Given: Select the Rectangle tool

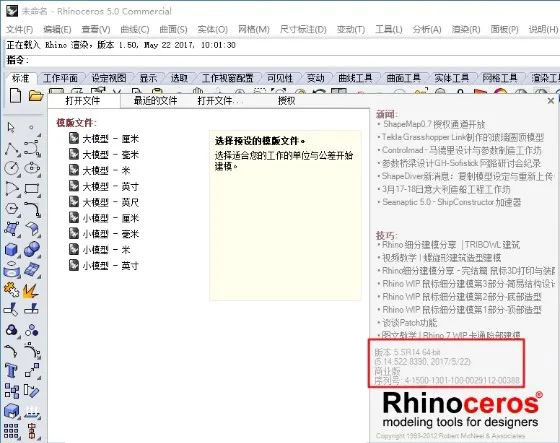Looking at the screenshot, I should click(x=32, y=189).
